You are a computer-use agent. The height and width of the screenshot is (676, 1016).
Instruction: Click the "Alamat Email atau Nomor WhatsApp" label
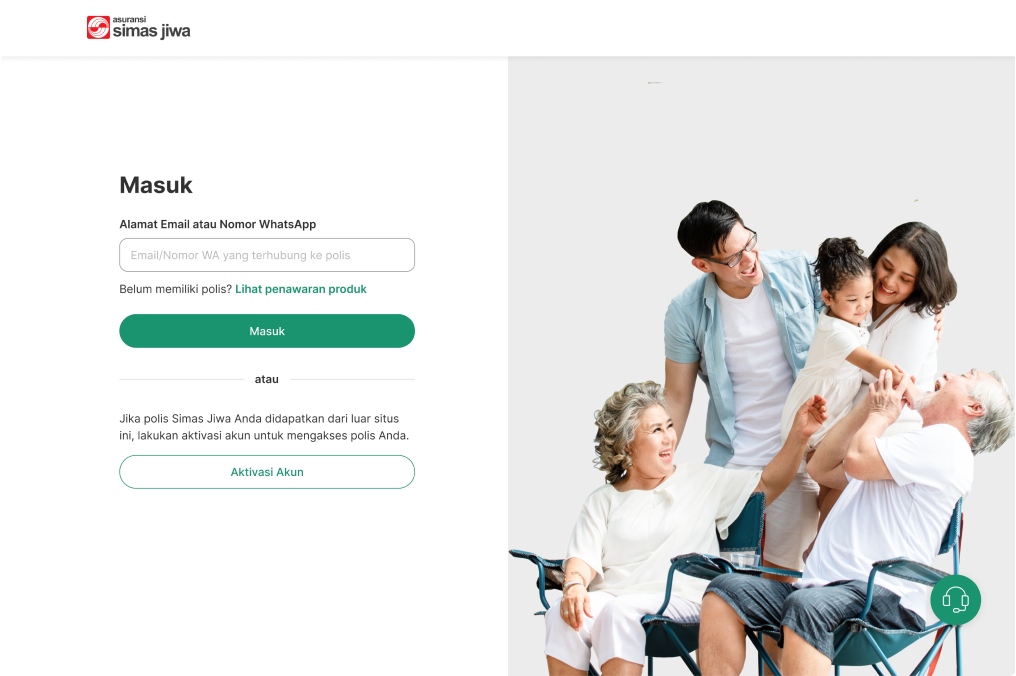click(x=218, y=224)
